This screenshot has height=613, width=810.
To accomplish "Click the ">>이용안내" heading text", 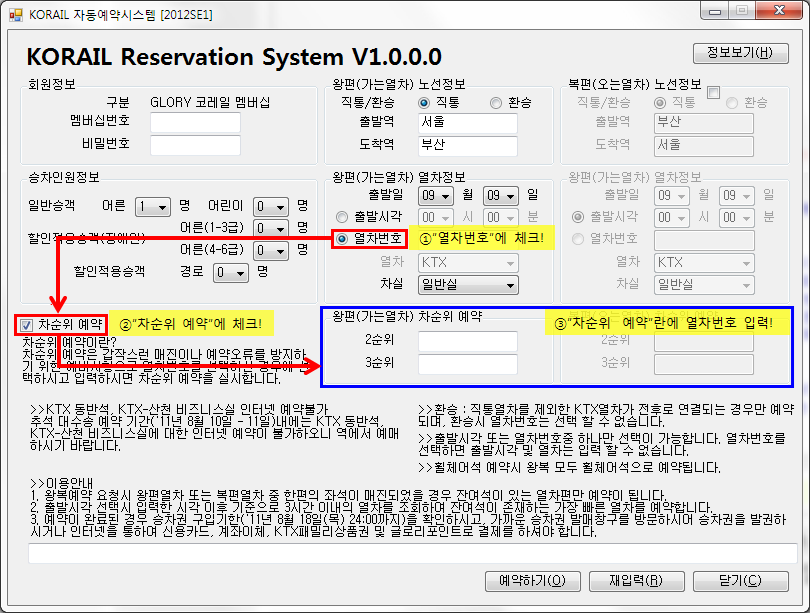I will [61, 484].
